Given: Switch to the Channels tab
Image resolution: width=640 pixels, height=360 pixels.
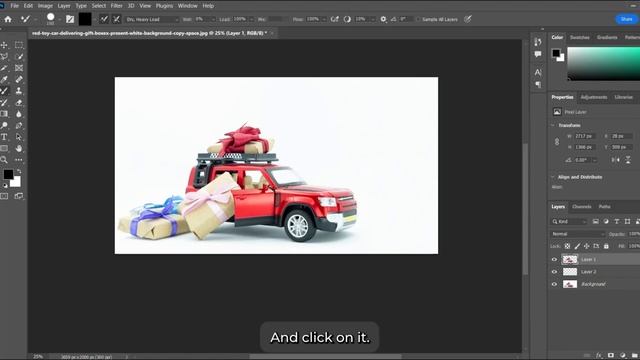Looking at the screenshot, I should pyautogui.click(x=582, y=207).
